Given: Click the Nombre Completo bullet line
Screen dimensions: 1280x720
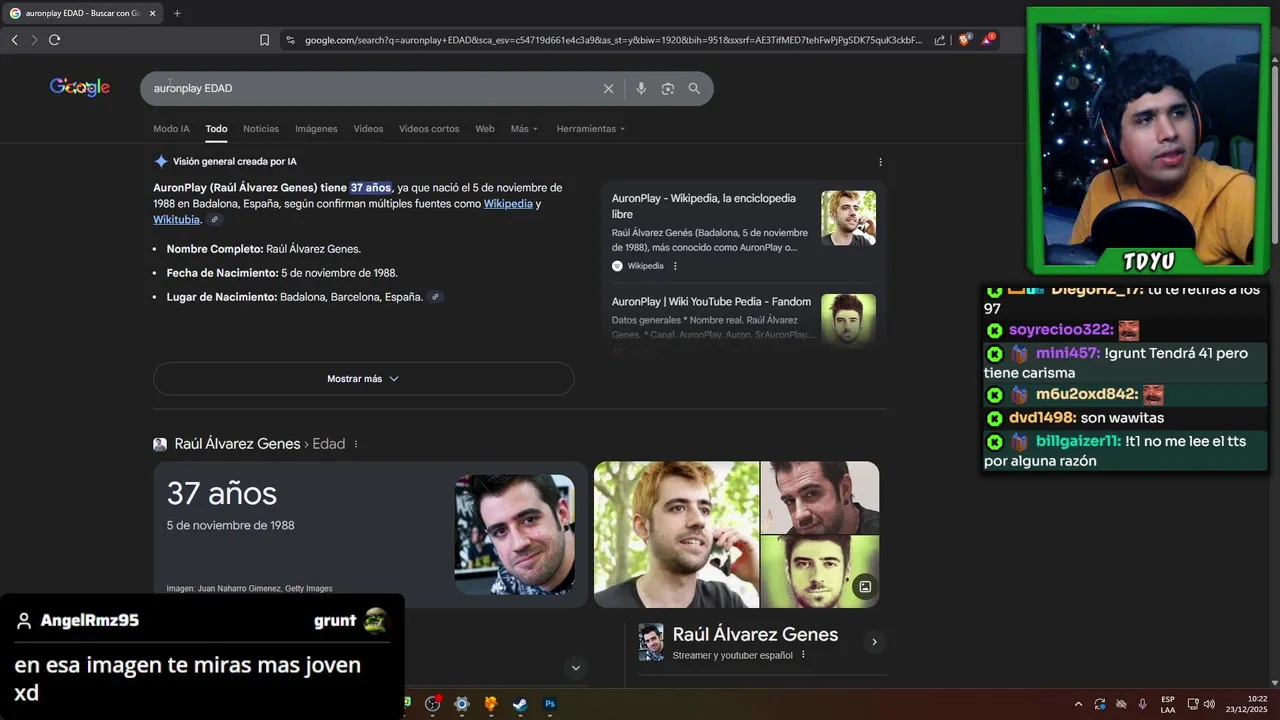Looking at the screenshot, I should click(x=264, y=249).
